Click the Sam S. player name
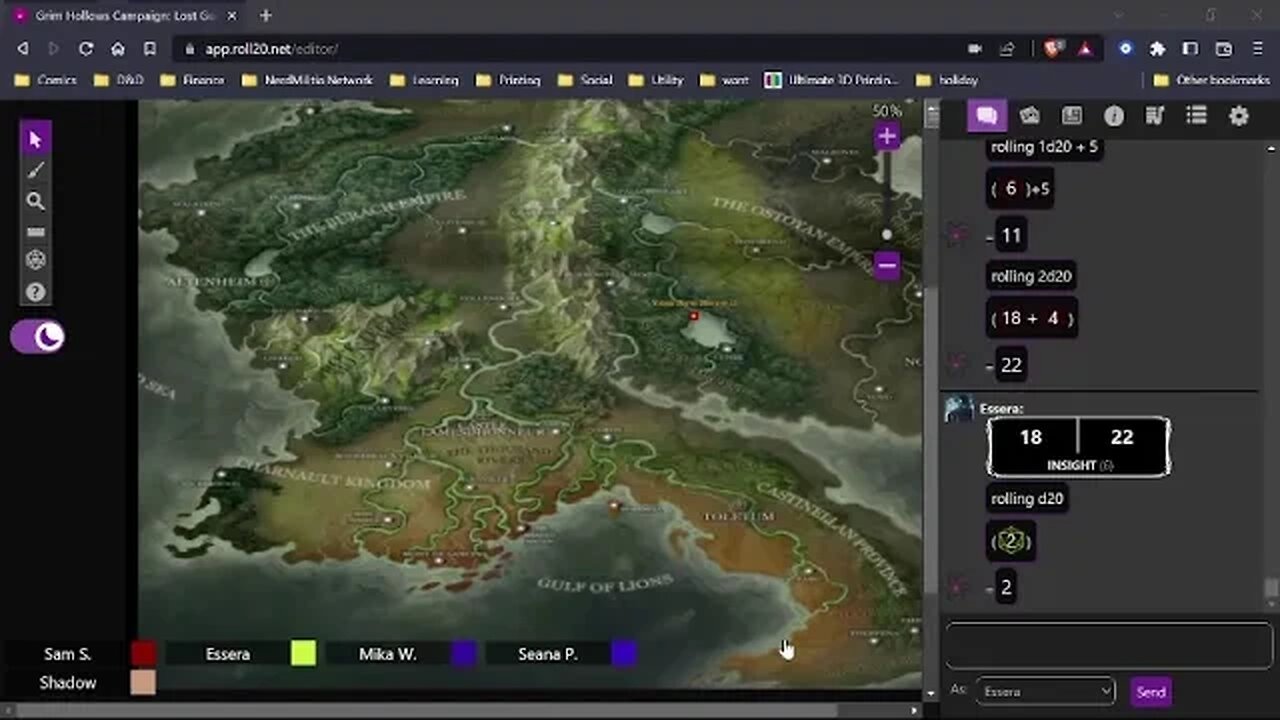The image size is (1280, 720). click(x=67, y=654)
